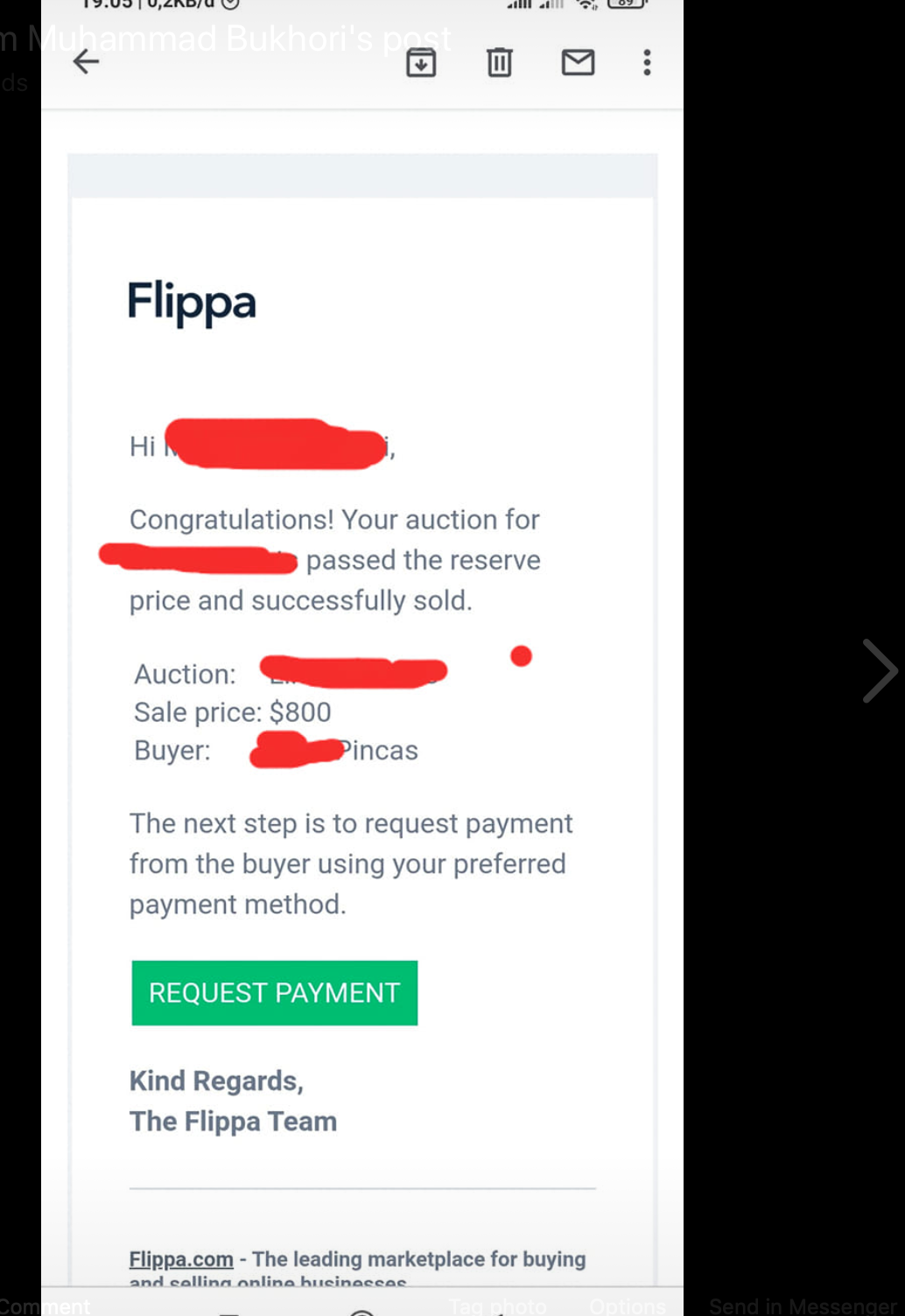The height and width of the screenshot is (1316, 905).
Task: Tap the Wi-Fi icon in the status bar
Action: click(x=586, y=3)
